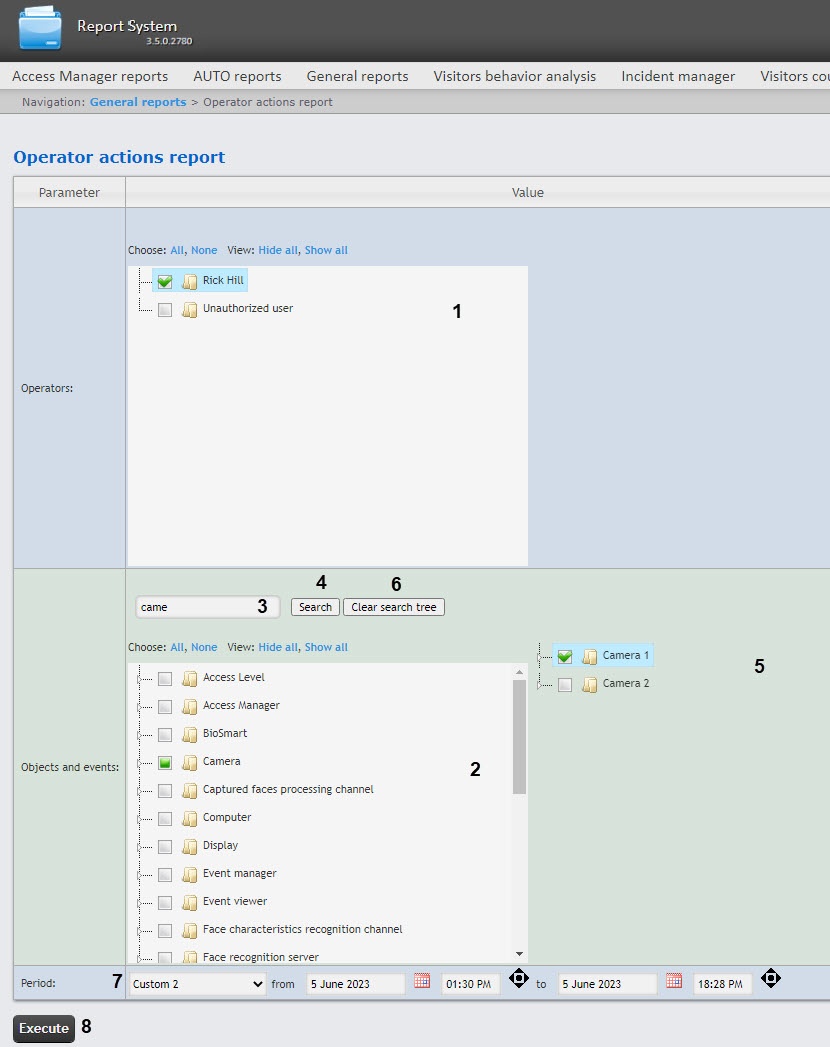Click the folder icon next to Rick Hill
The image size is (830, 1047).
[x=190, y=281]
